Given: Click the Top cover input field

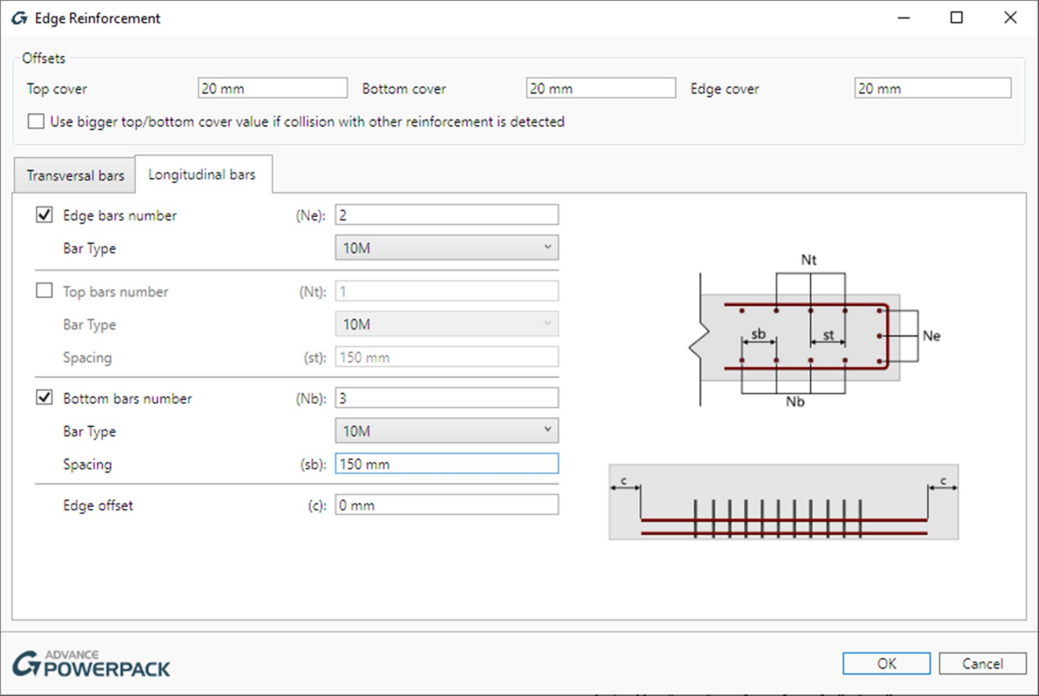Looking at the screenshot, I should click(272, 89).
